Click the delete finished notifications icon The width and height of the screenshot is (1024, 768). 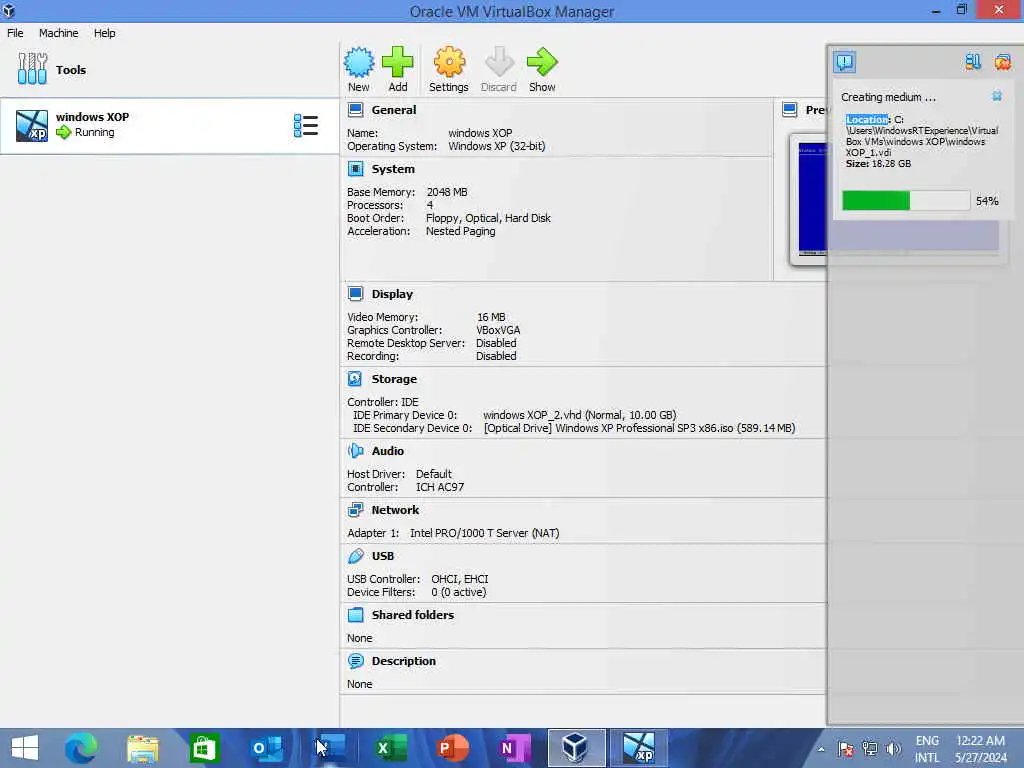(1002, 62)
